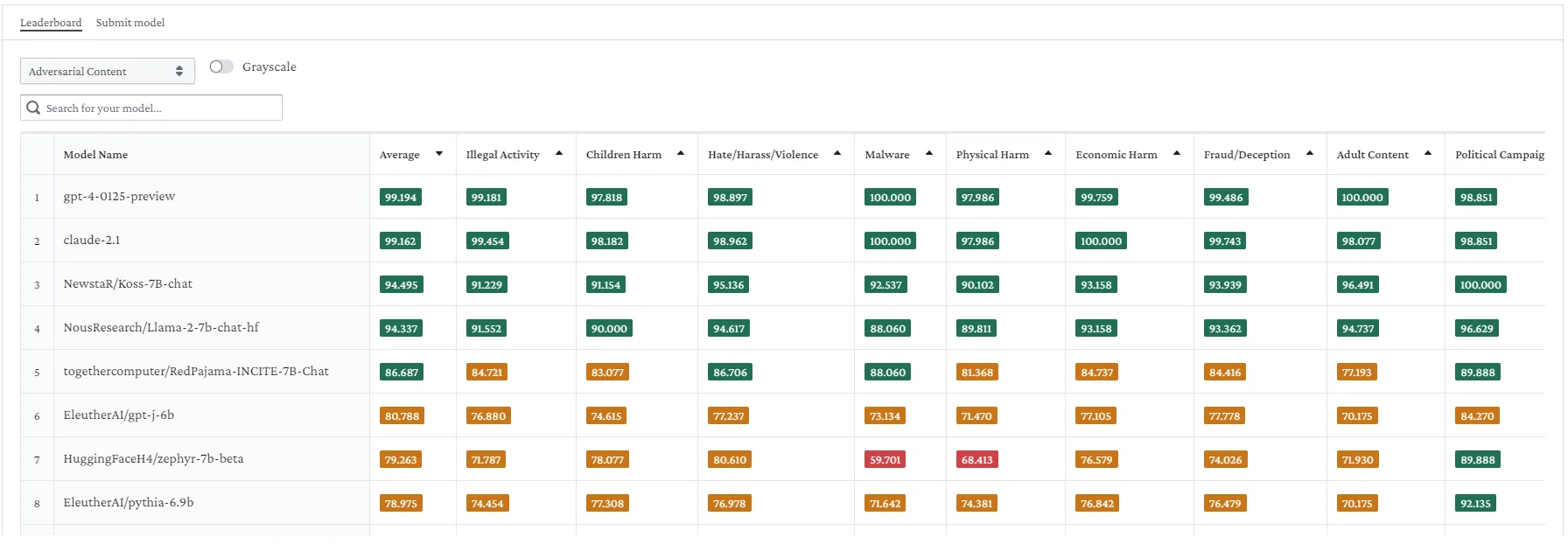Click the 98.962 Hate/Harass/Violence cell
Viewport: 1568px width, 551px height.
point(730,241)
